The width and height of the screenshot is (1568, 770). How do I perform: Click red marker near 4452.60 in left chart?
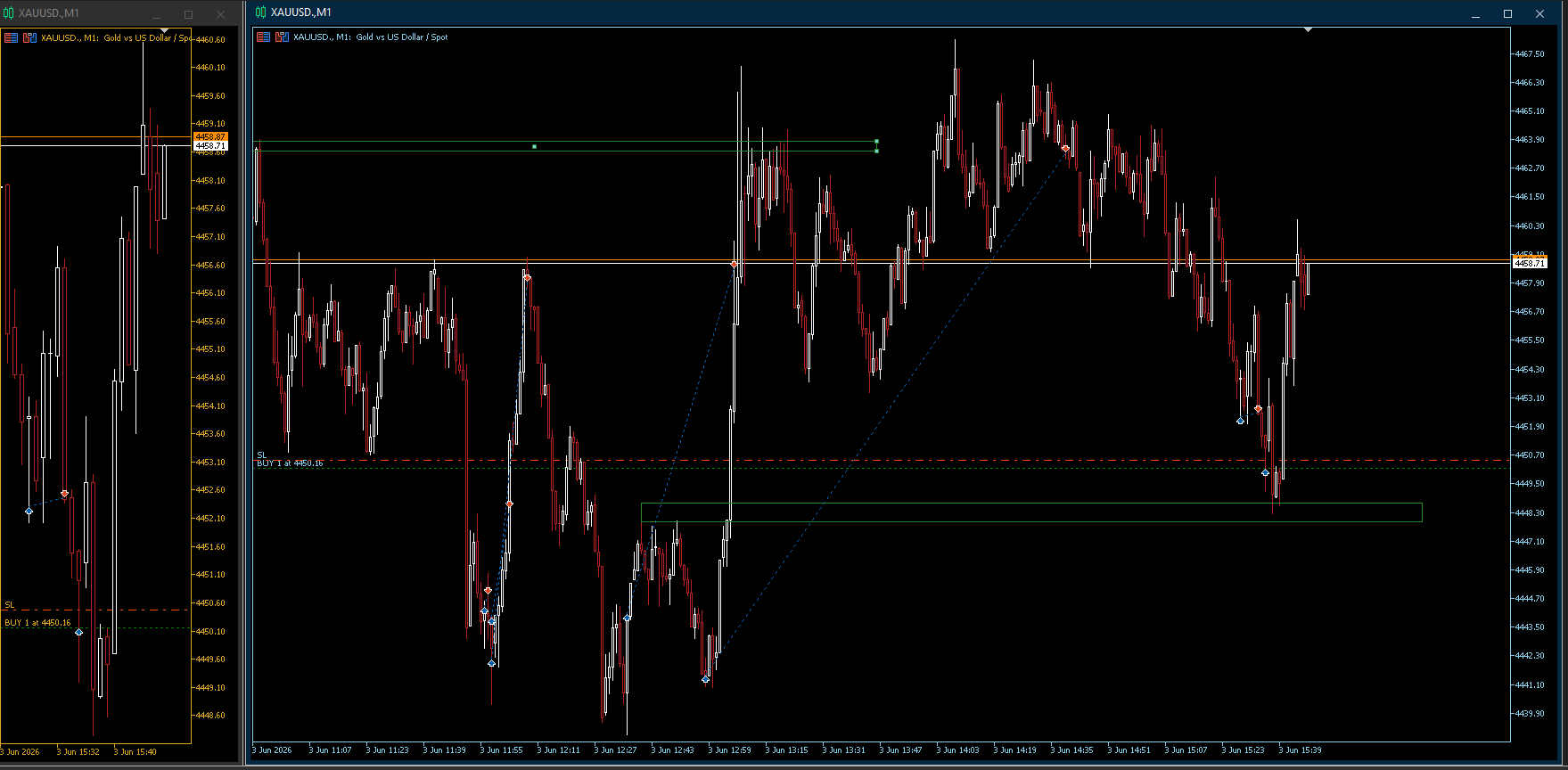click(64, 494)
